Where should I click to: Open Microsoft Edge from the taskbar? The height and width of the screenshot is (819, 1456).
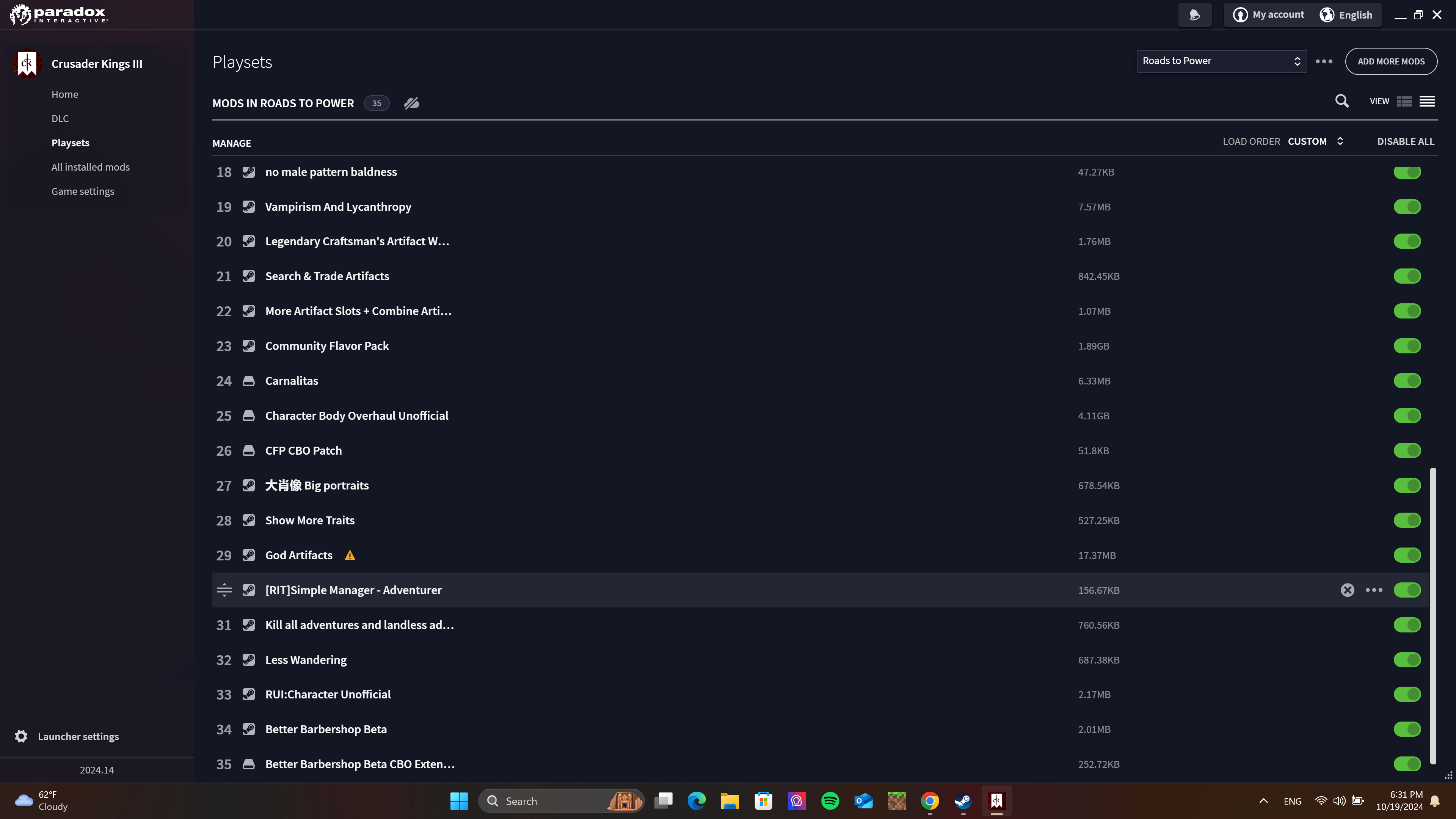[697, 801]
